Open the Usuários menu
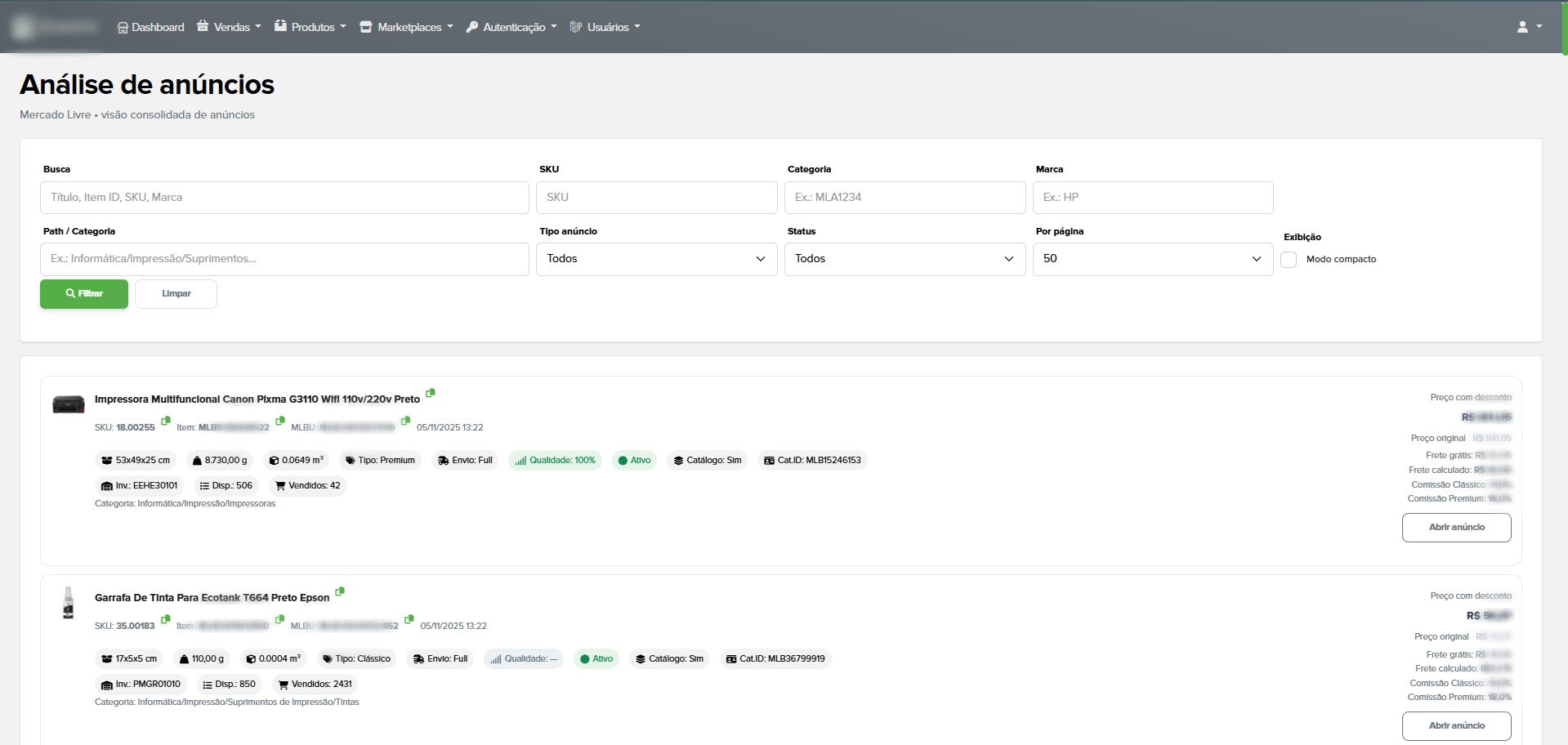 (605, 27)
